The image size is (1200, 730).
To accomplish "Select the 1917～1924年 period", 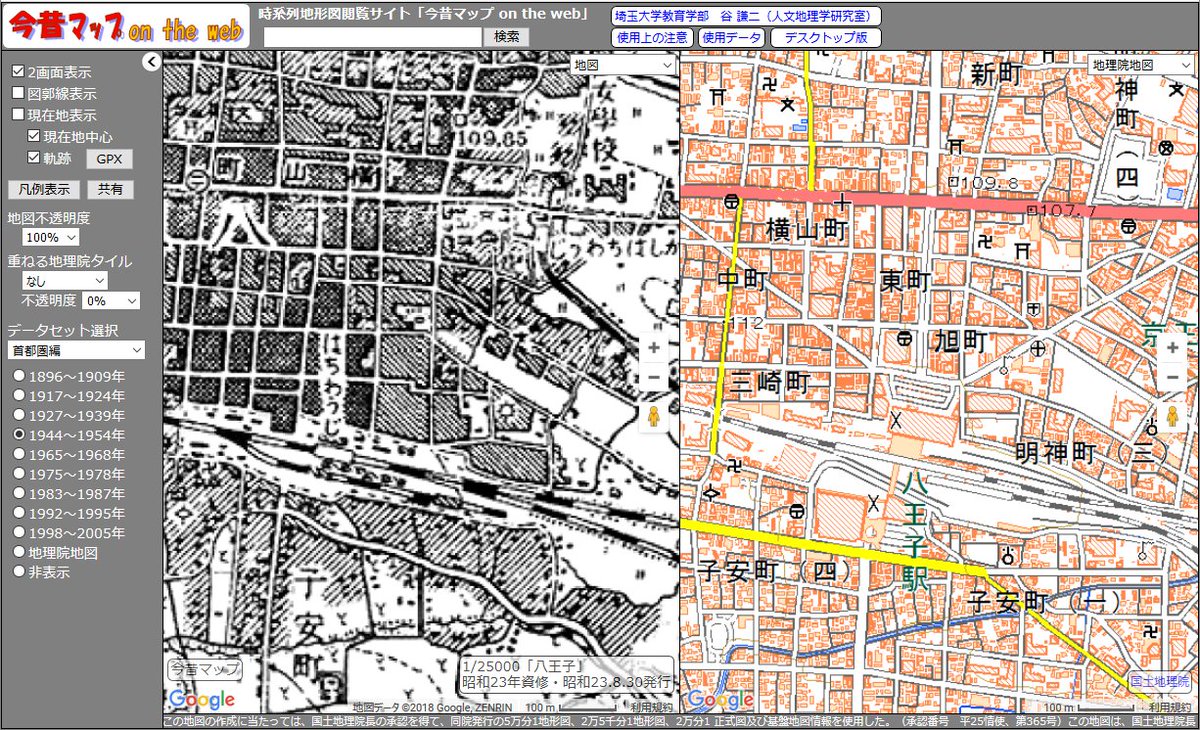I will pos(18,396).
